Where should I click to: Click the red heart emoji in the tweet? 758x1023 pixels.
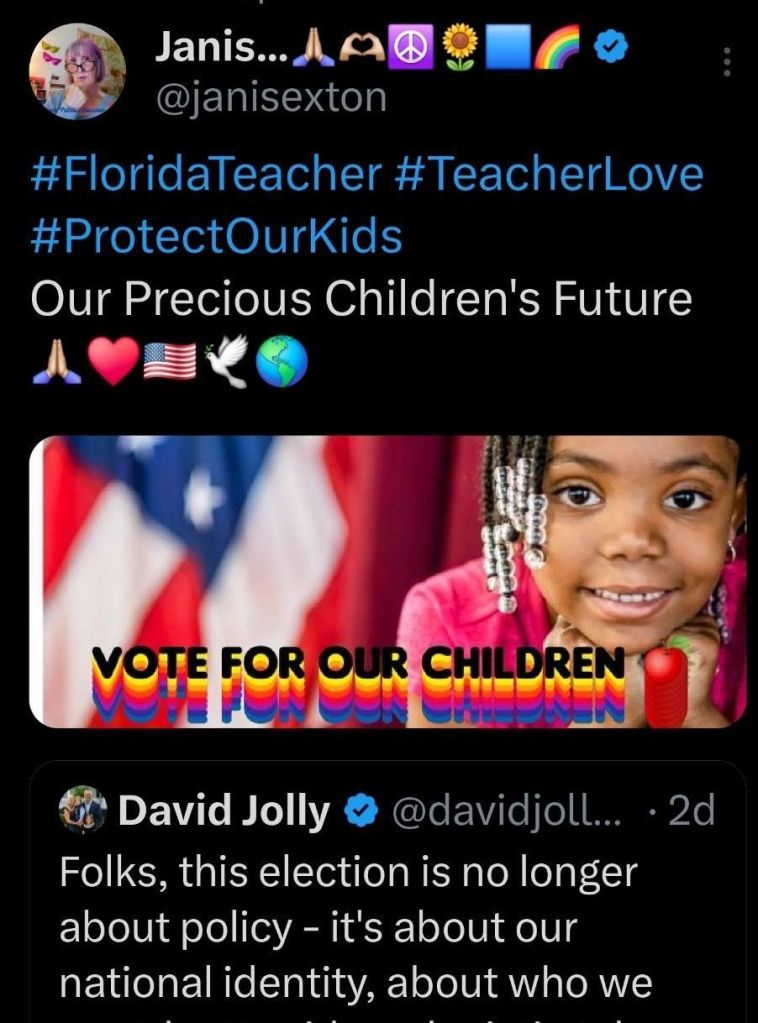(114, 361)
